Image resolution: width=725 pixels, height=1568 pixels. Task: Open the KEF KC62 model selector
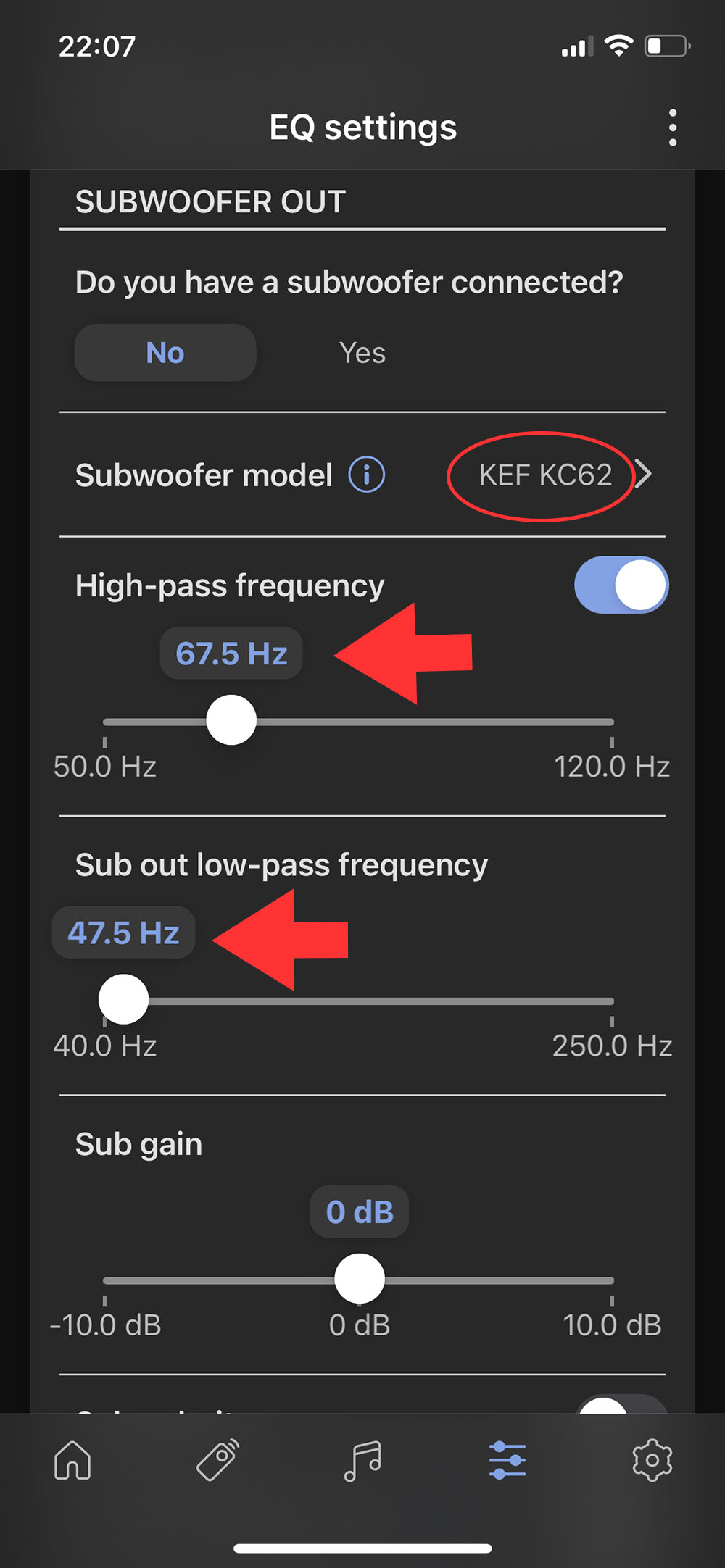pos(545,475)
